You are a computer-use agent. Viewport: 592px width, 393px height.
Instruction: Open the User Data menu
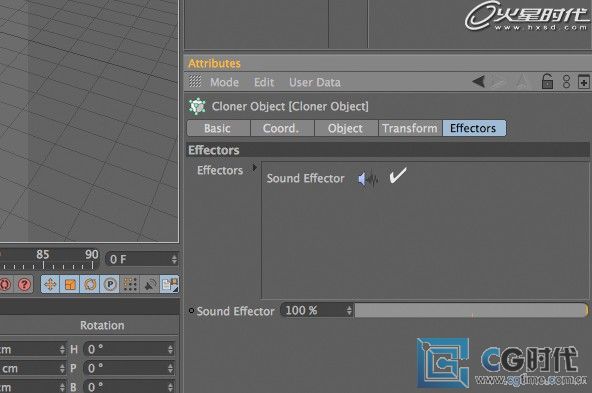point(315,82)
